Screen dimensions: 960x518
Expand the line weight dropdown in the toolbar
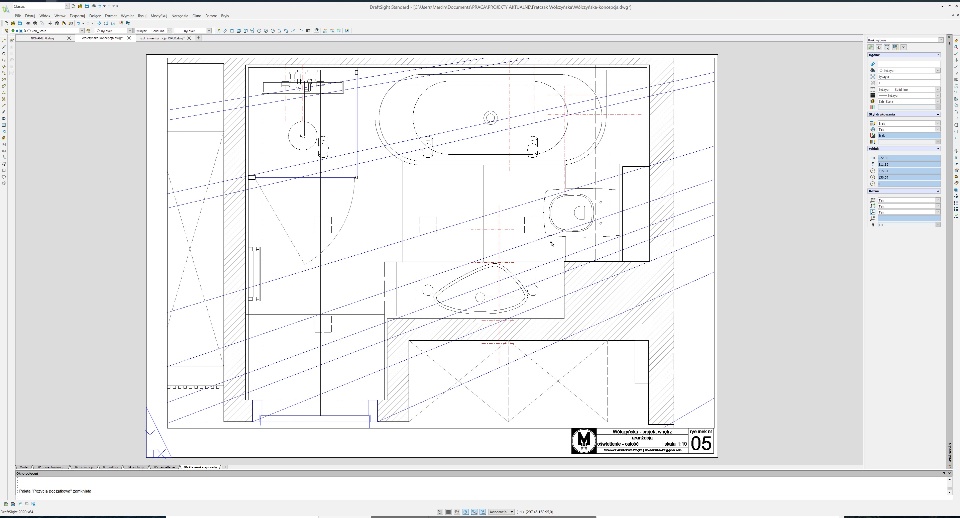tap(209, 31)
